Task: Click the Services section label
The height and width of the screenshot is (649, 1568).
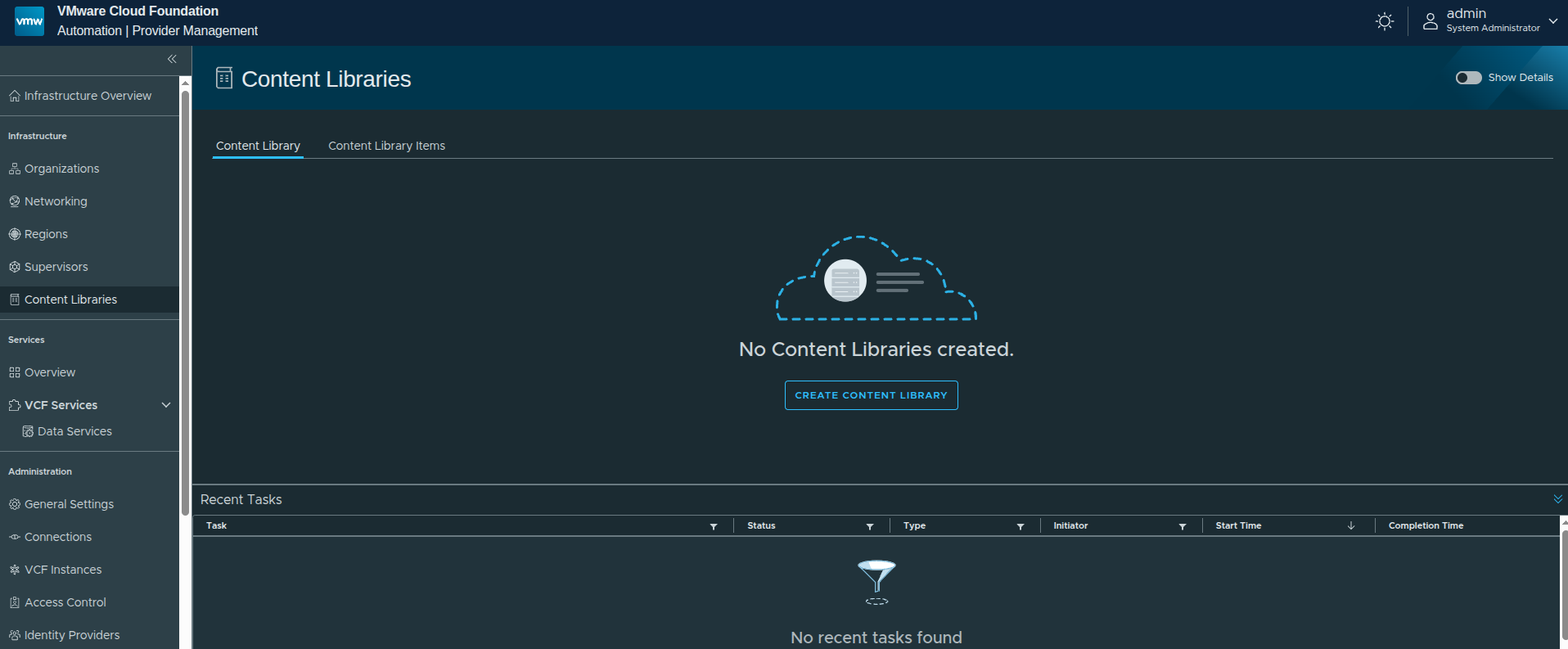Action: pyautogui.click(x=26, y=340)
